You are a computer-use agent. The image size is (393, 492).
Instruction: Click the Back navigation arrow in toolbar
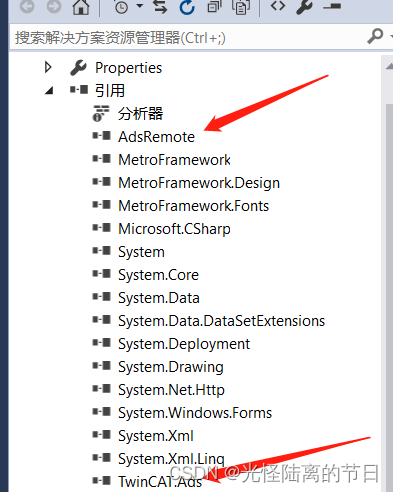pyautogui.click(x=27, y=6)
